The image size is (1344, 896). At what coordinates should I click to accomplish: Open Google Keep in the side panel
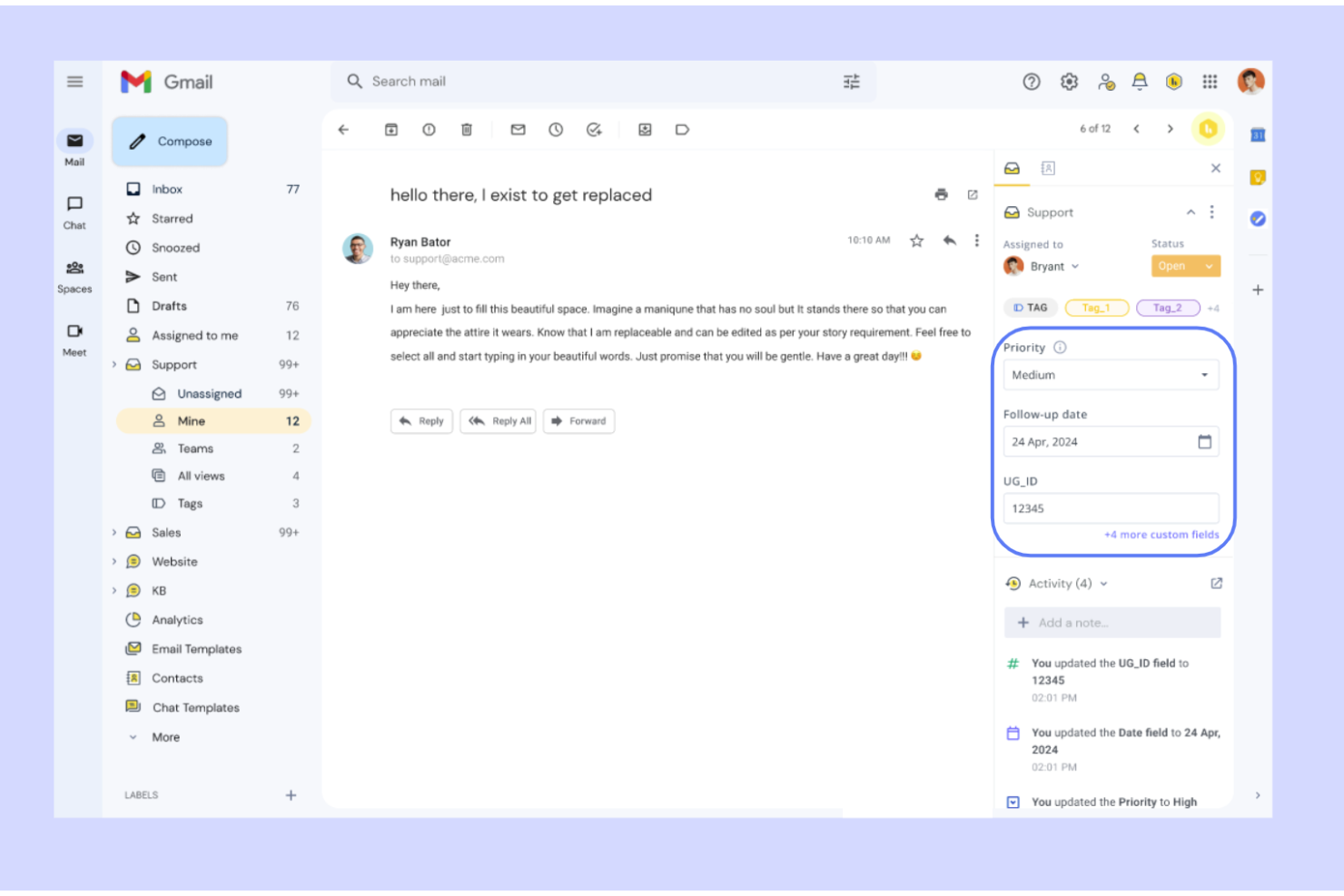1258,178
